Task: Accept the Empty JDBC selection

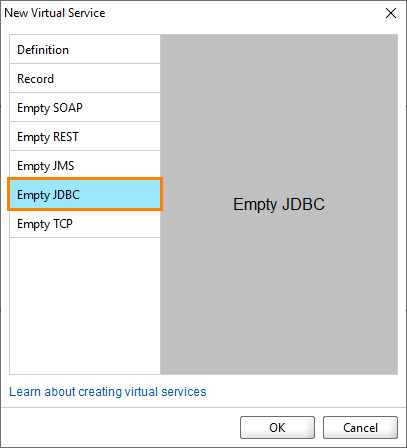Action: tap(277, 427)
